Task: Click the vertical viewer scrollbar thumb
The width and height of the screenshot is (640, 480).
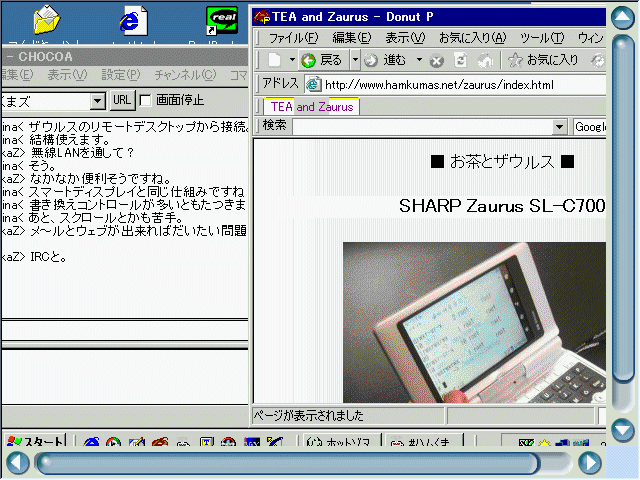Action: click(x=622, y=209)
